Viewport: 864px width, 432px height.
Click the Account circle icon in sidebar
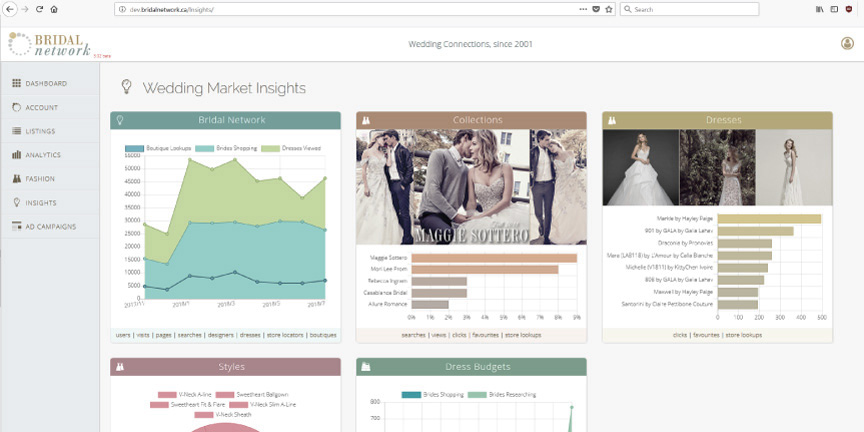coord(17,107)
